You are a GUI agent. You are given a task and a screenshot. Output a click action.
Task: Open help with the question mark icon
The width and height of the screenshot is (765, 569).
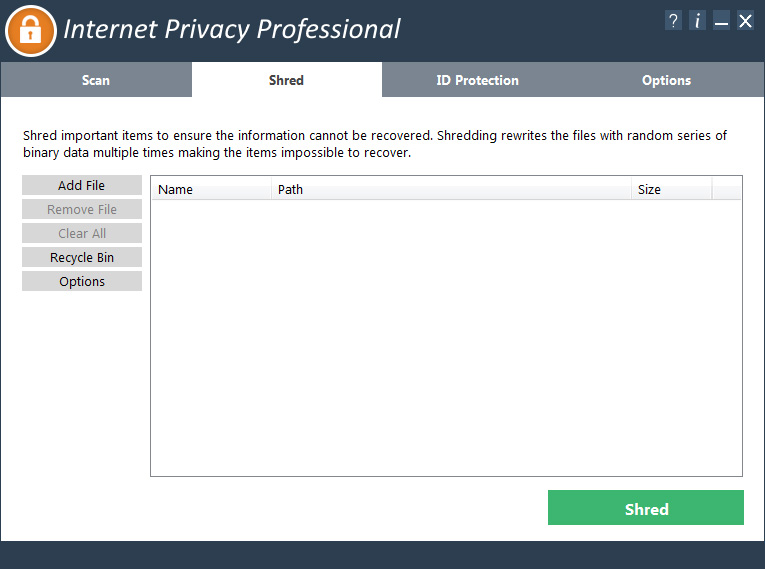(674, 21)
